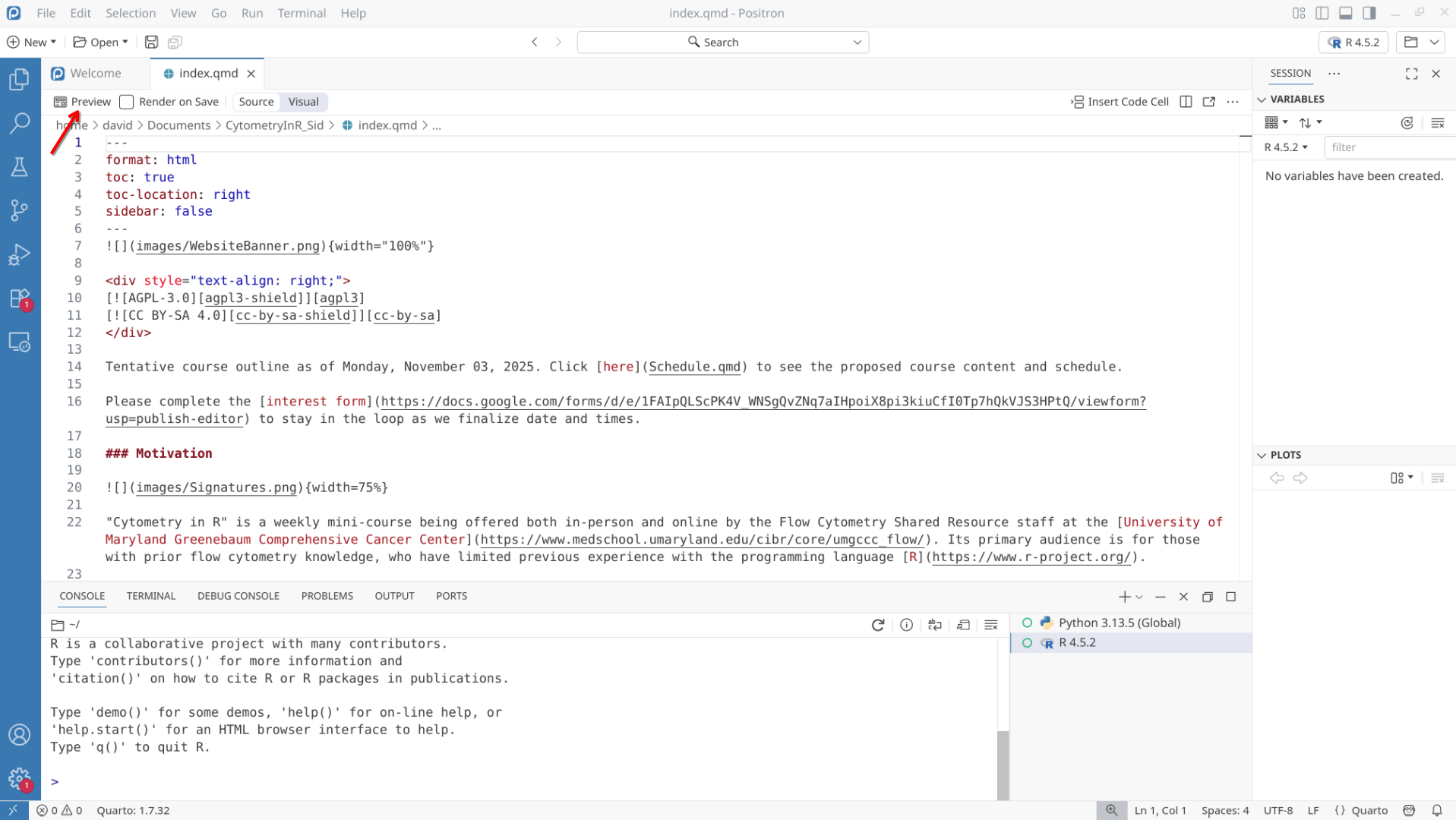This screenshot has width=1456, height=820.
Task: Open the New file dropdown
Action: 32,43
